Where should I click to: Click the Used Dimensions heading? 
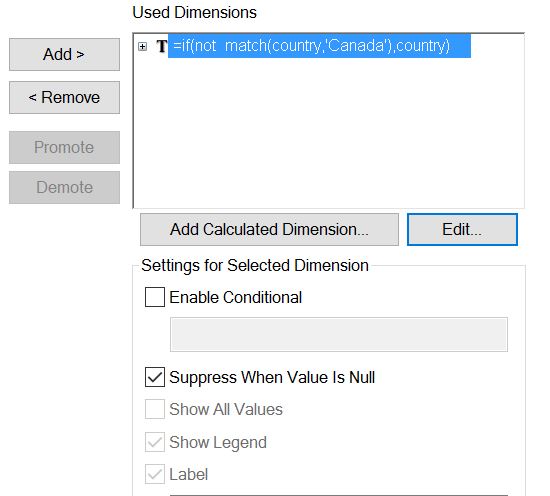195,13
